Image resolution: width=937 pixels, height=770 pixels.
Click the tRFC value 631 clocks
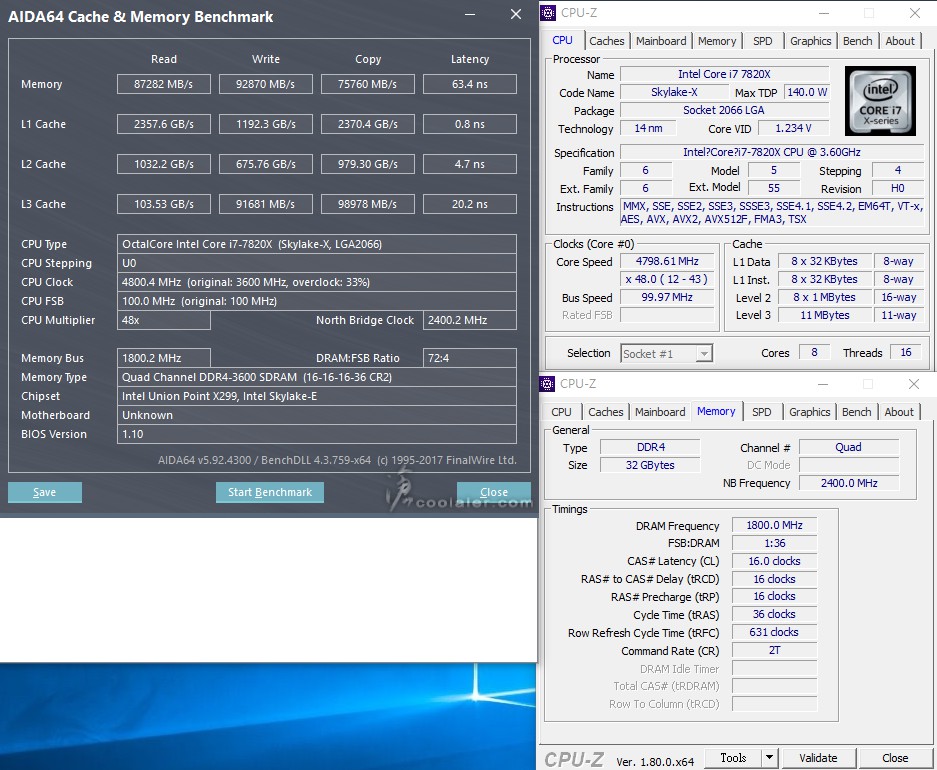pos(774,632)
